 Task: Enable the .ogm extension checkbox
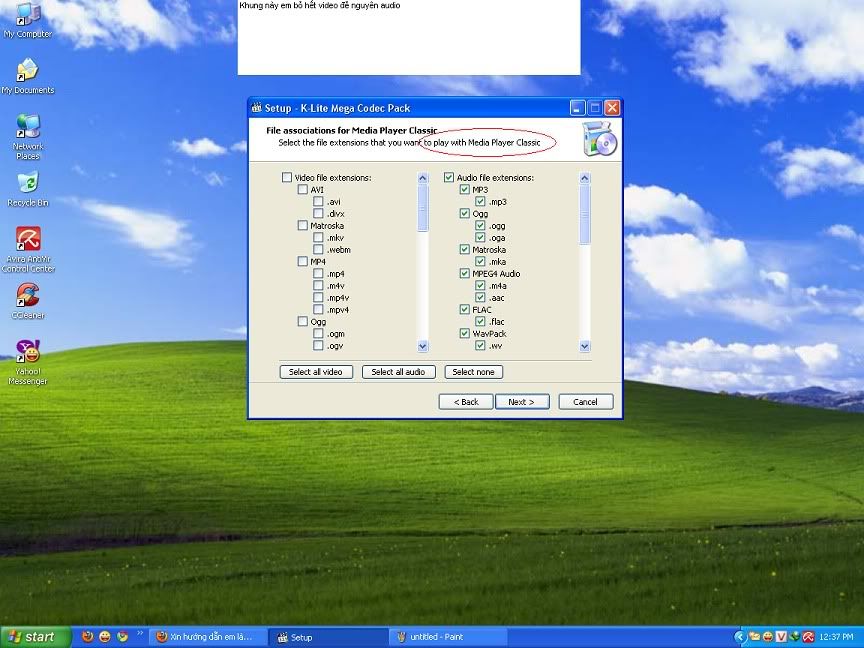318,333
